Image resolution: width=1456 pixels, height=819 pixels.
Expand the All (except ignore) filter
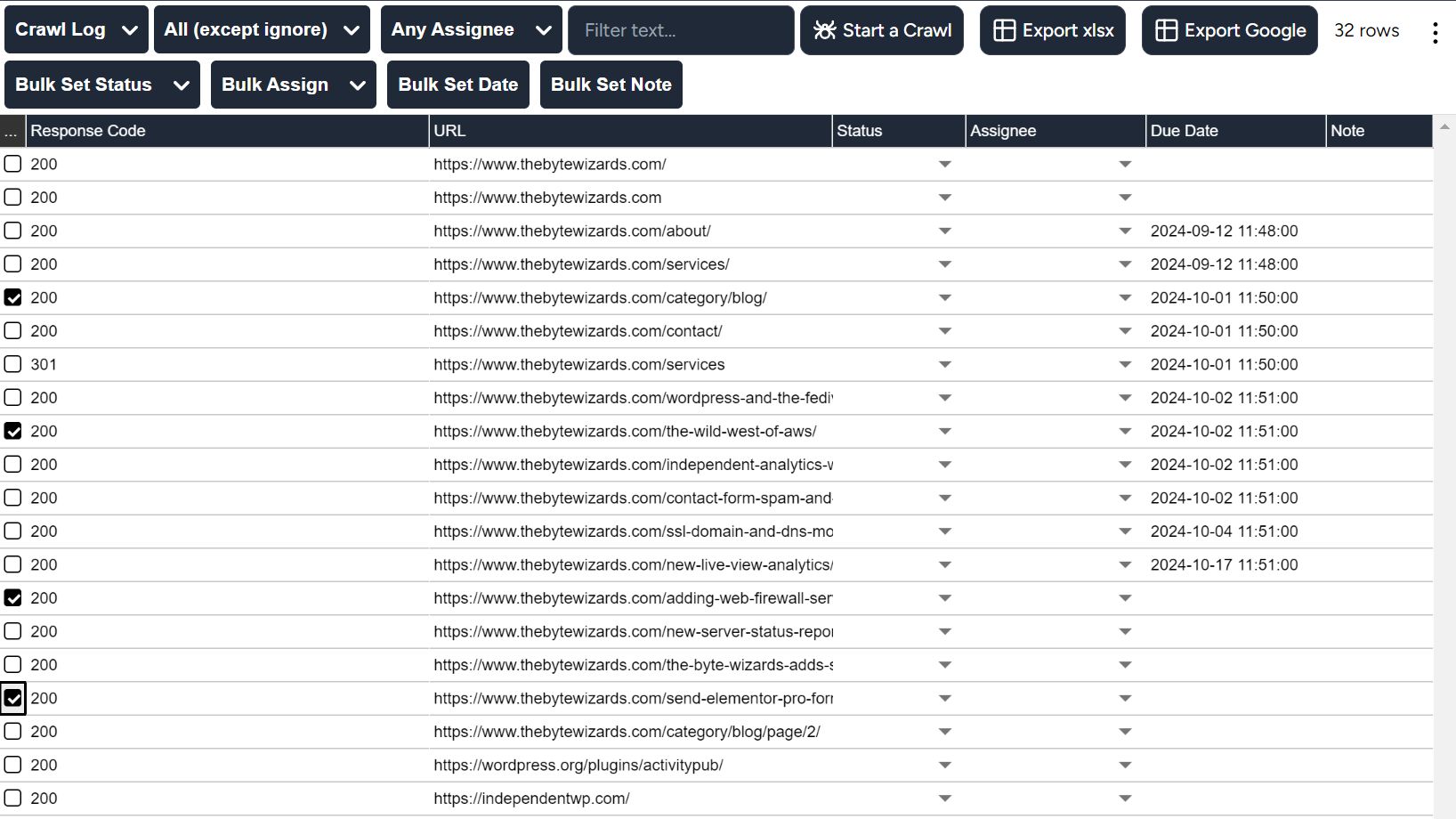[x=262, y=30]
